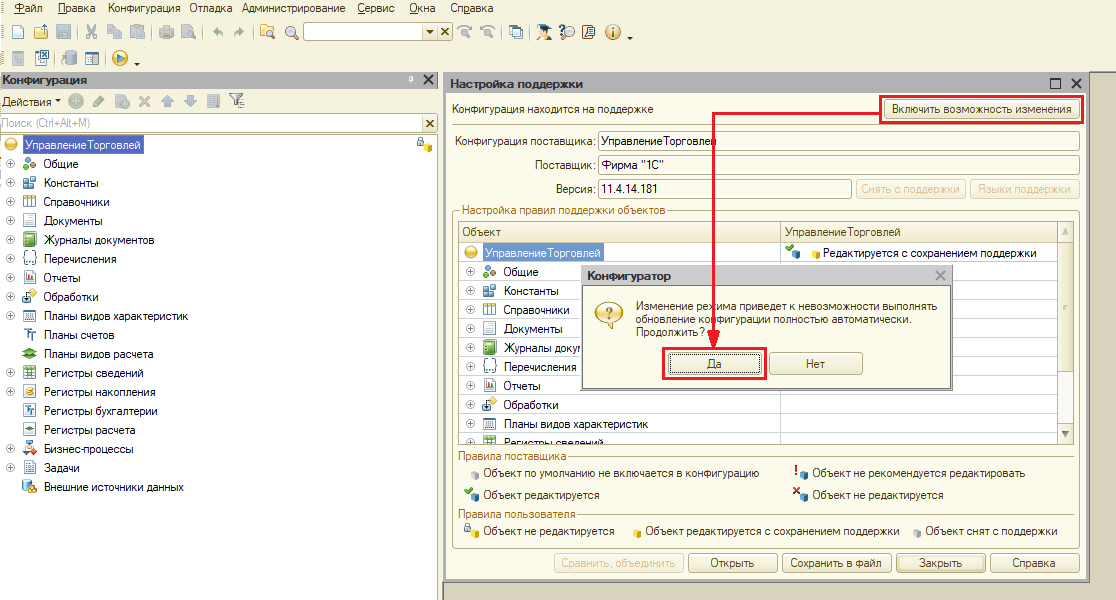The image size is (1116, 600).
Task: Click the Save diskette toolbar icon
Action: point(63,32)
